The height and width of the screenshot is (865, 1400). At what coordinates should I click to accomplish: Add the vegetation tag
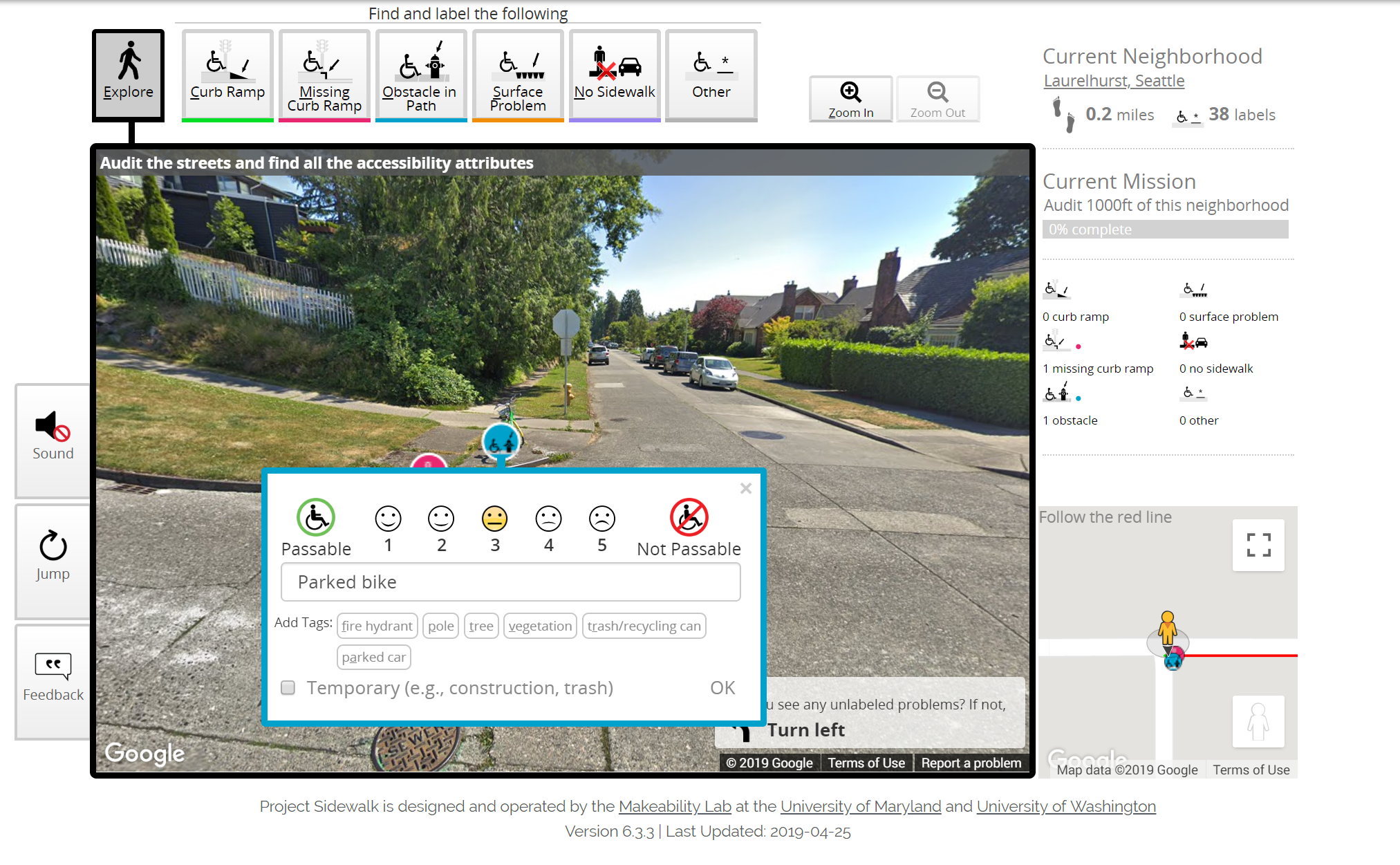click(x=540, y=625)
